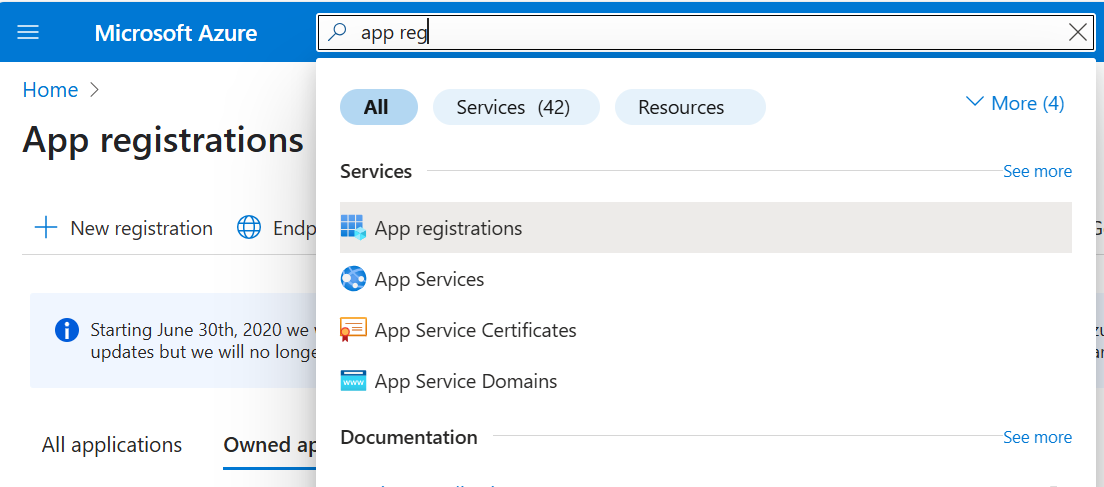1104x487 pixels.
Task: Switch to the All applications tab
Action: pos(112,445)
